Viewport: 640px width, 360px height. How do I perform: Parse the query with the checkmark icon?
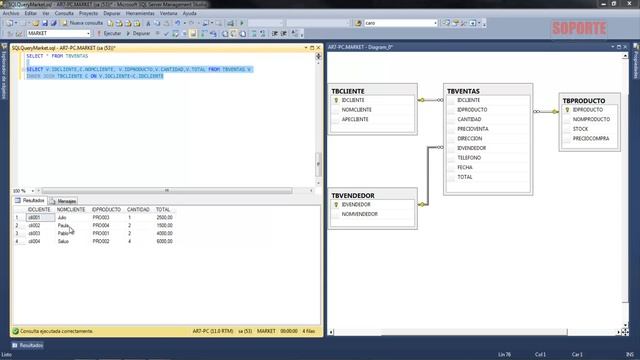(x=166, y=33)
